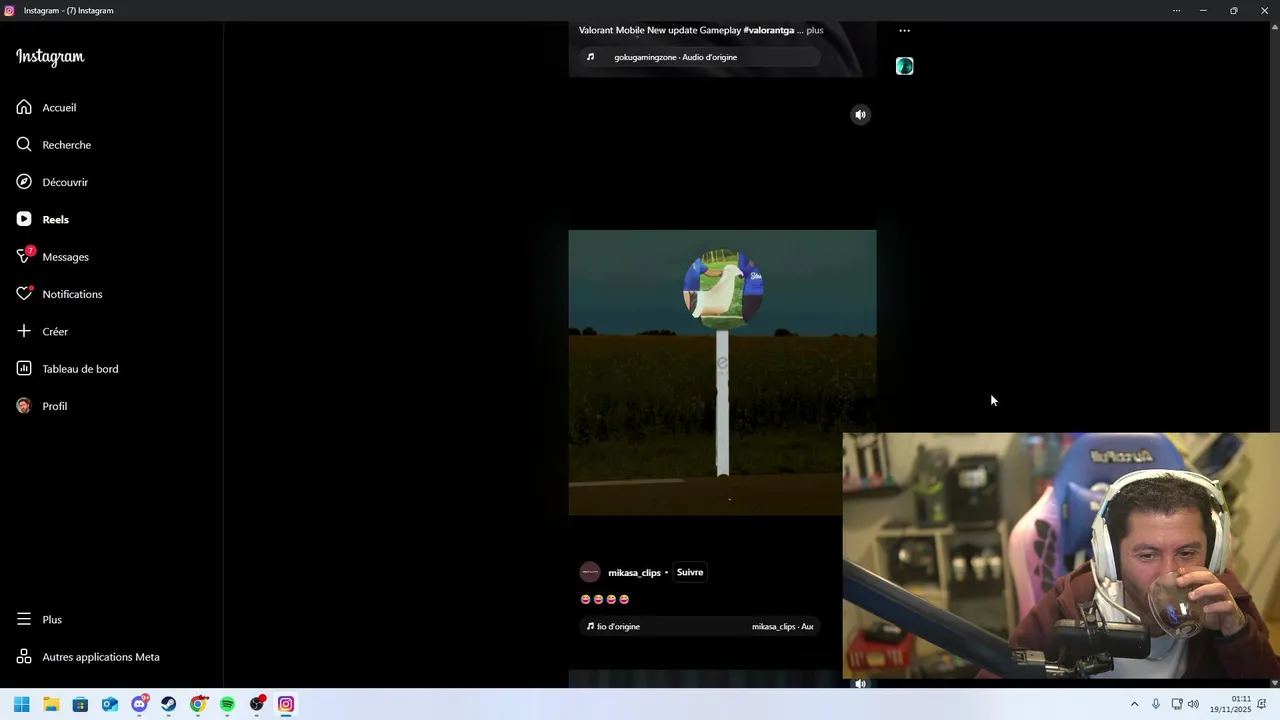Open clock and date flyout
Viewport: 1280px width, 720px height.
pyautogui.click(x=1231, y=704)
